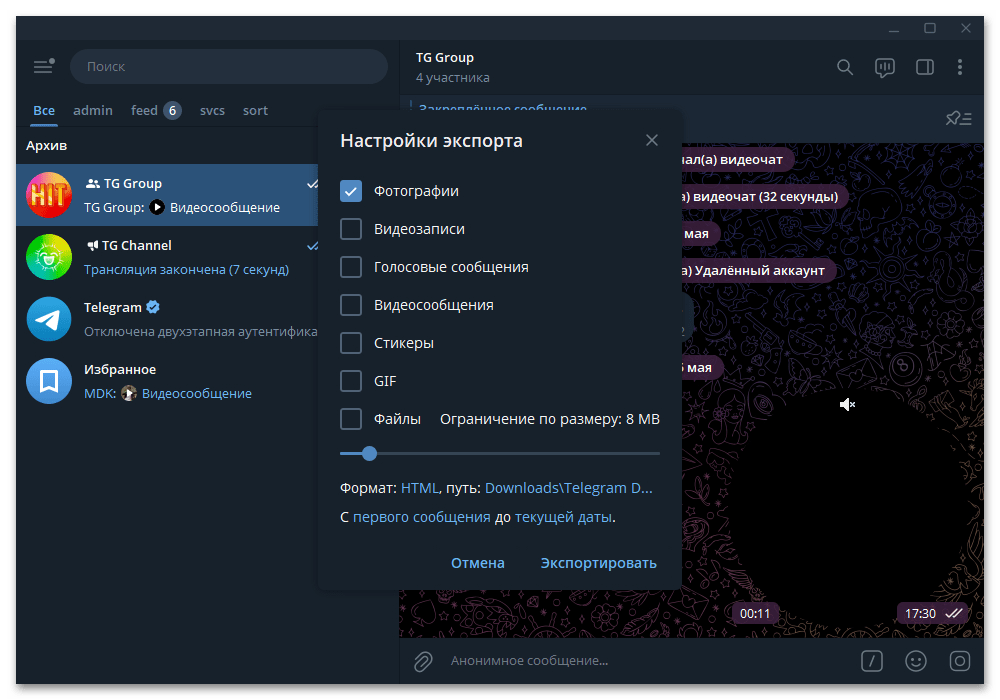
Task: Click the Избранное chat name
Action: [x=120, y=370]
